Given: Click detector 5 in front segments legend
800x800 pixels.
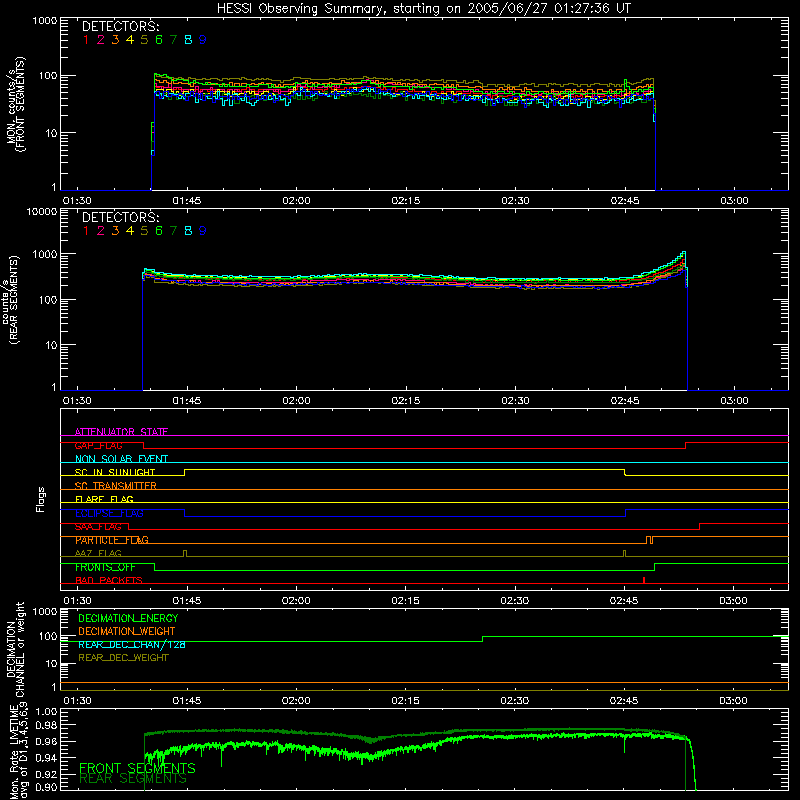Looking at the screenshot, I should pos(144,40).
